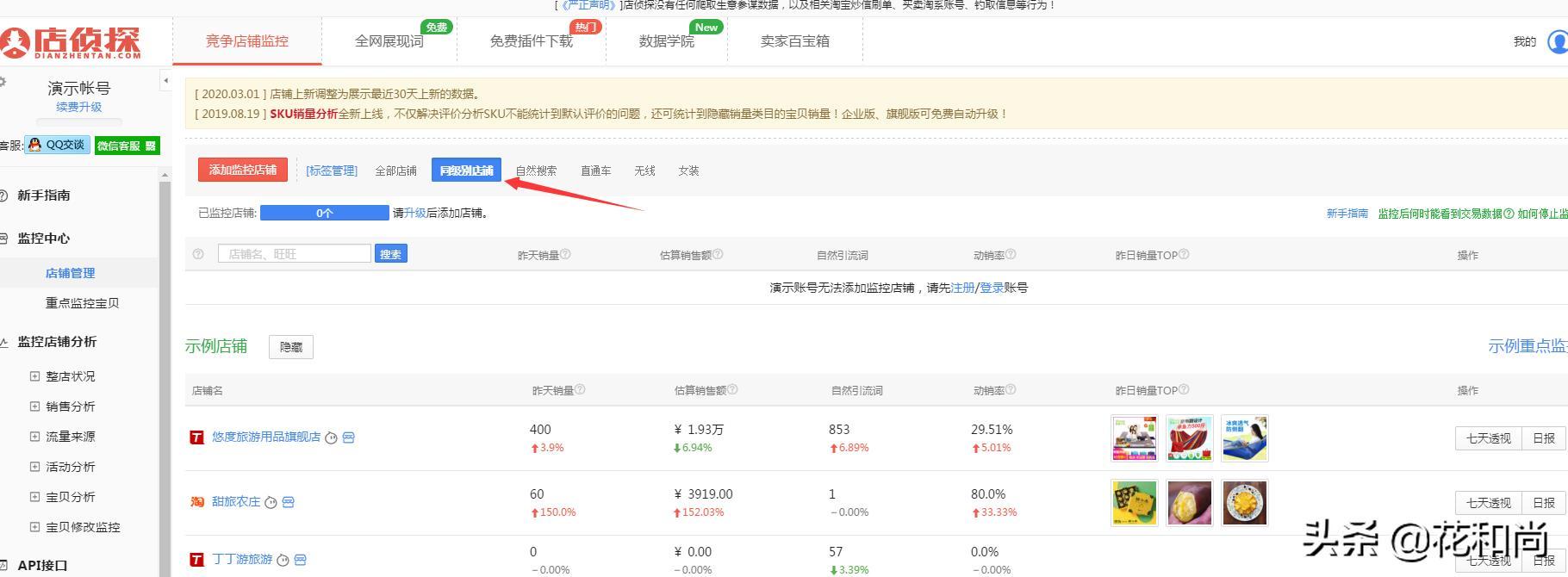The image size is (1568, 577).
Task: Click the 已监控店铺 0个 progress bar
Action: [325, 213]
